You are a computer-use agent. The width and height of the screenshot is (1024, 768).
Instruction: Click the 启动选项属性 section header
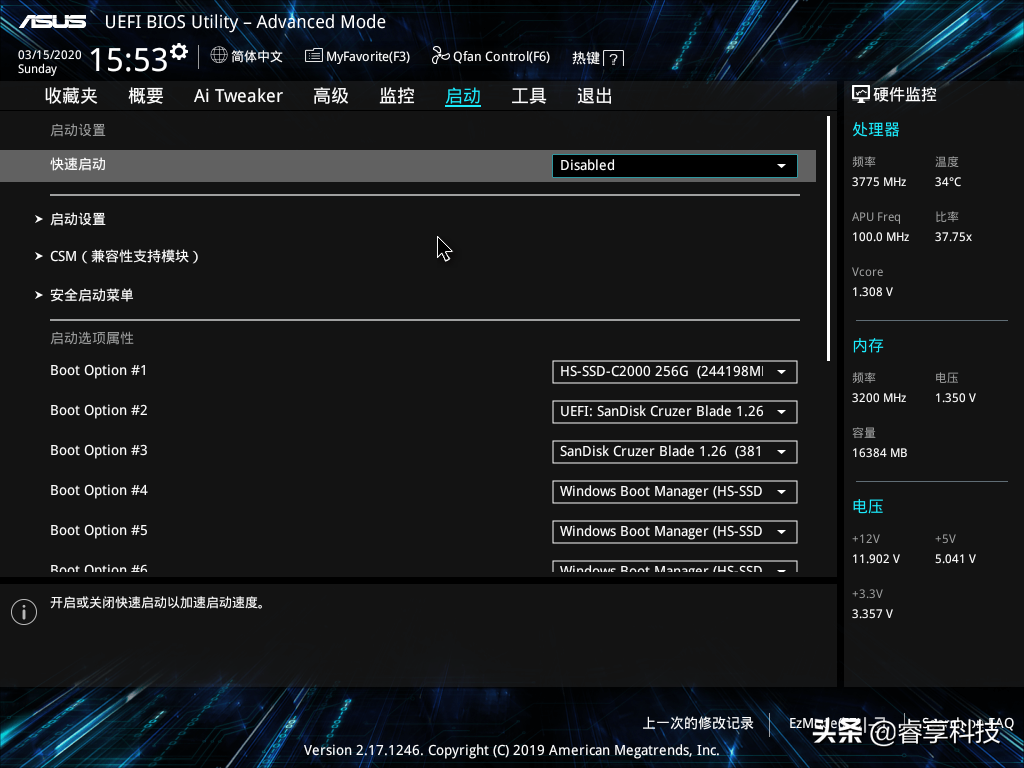(x=92, y=338)
